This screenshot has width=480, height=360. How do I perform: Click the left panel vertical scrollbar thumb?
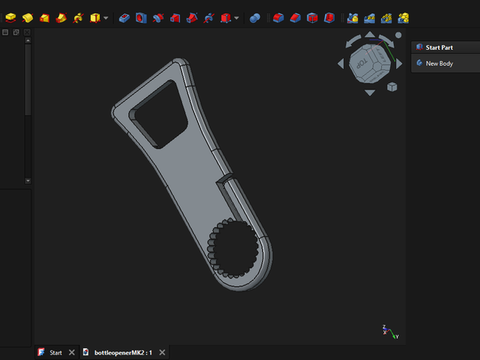tap(28, 80)
